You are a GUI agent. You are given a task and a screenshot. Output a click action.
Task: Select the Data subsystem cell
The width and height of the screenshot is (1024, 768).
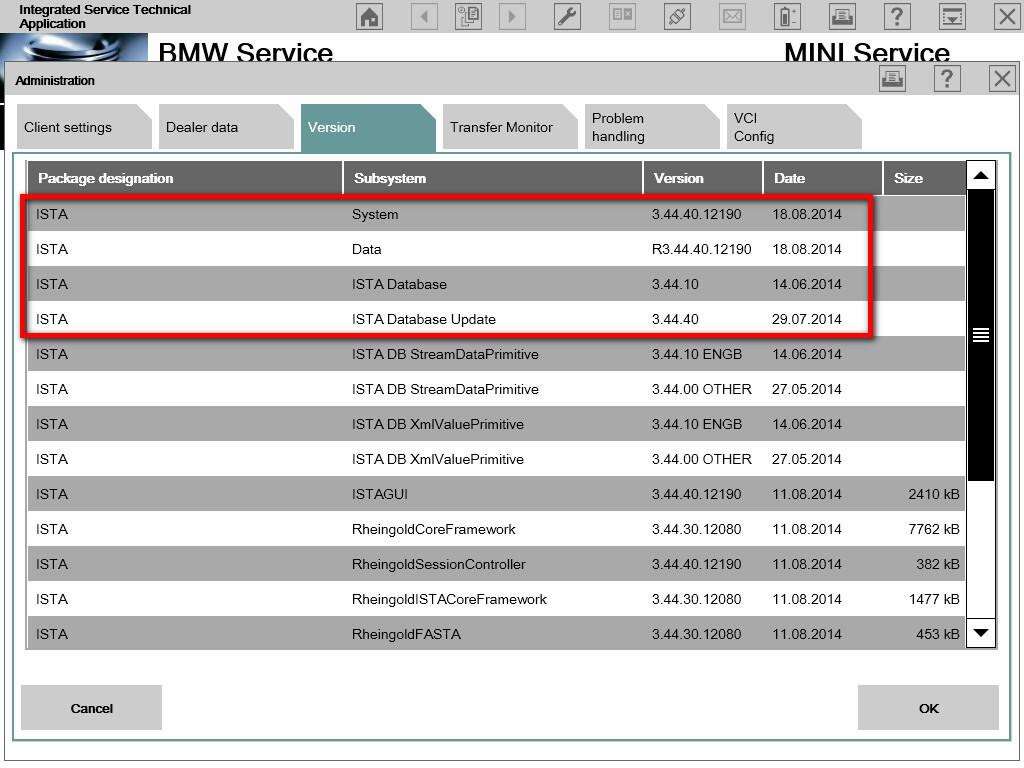pyautogui.click(x=366, y=249)
